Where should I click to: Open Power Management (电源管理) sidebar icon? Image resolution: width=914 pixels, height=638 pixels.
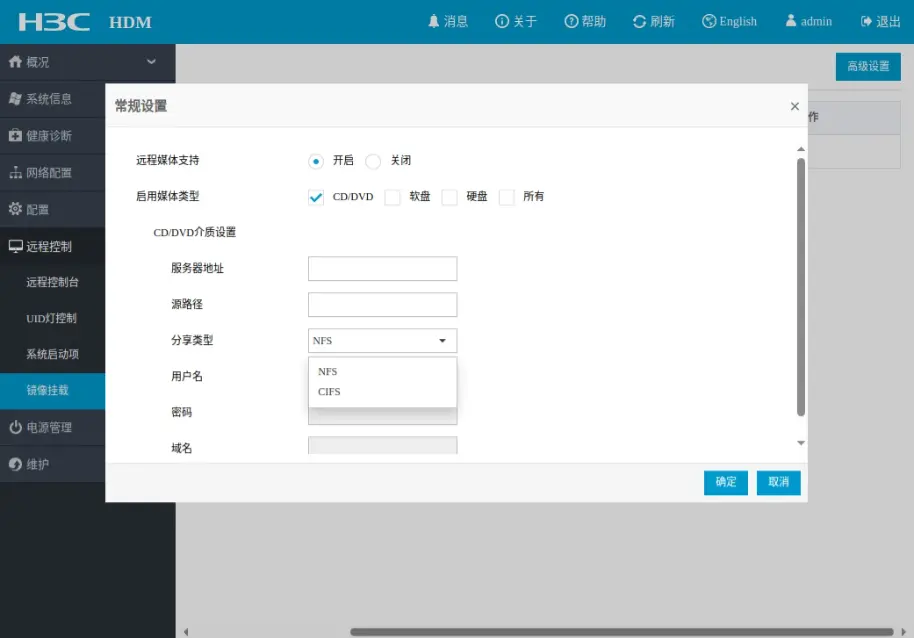[15, 427]
